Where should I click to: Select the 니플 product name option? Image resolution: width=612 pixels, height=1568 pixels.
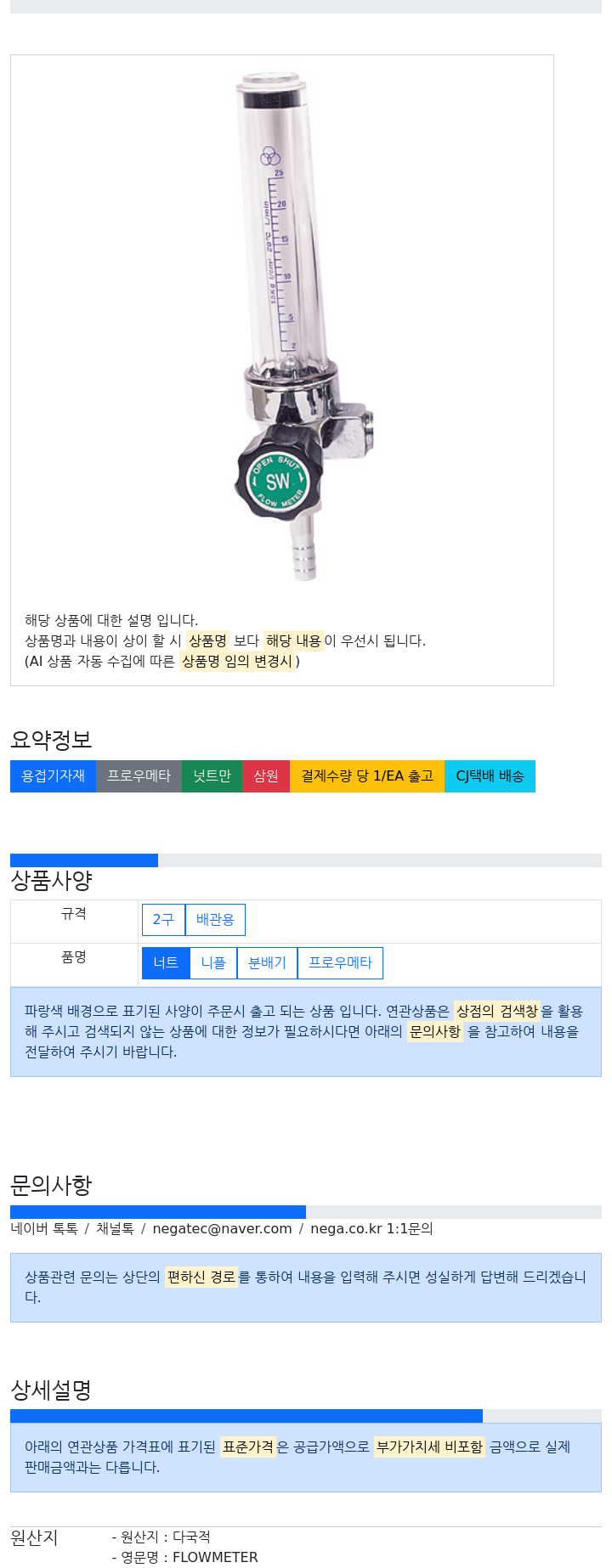pyautogui.click(x=213, y=962)
